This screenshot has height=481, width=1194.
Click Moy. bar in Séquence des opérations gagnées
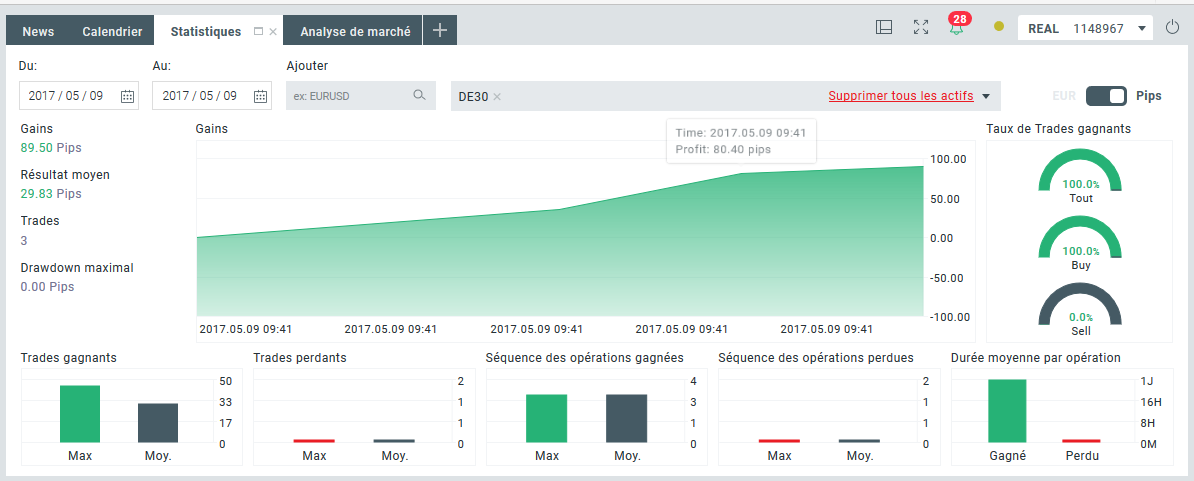click(x=627, y=418)
